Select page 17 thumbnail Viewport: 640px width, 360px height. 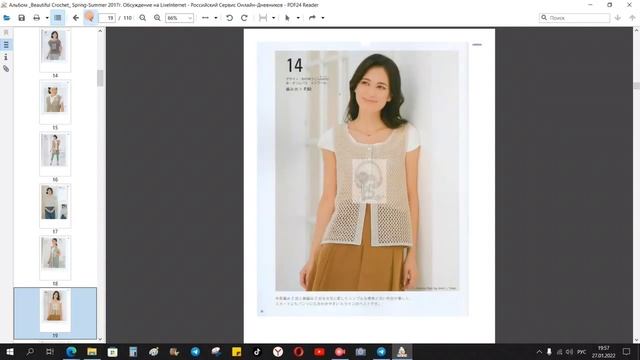pos(55,206)
